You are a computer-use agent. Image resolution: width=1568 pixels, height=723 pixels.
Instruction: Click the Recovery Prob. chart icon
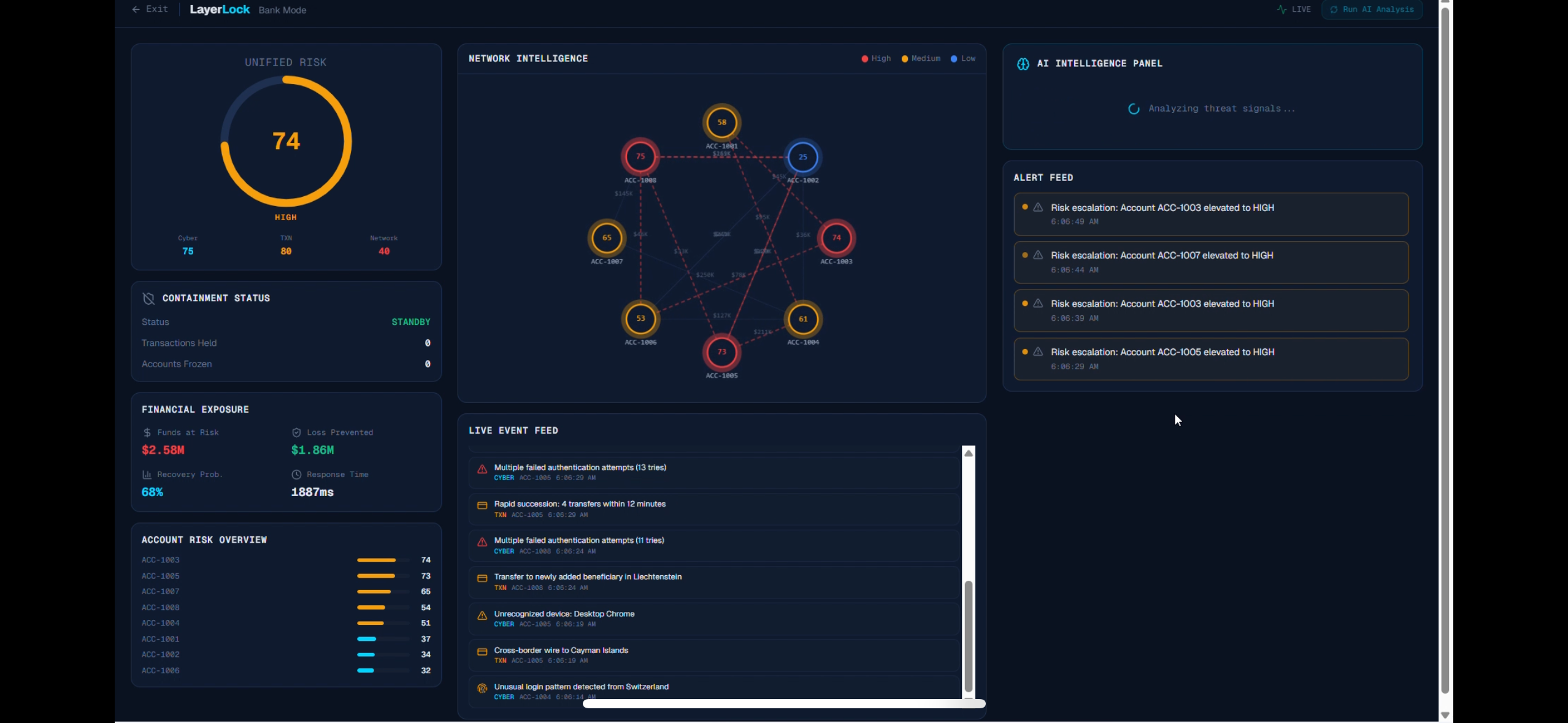tap(147, 475)
